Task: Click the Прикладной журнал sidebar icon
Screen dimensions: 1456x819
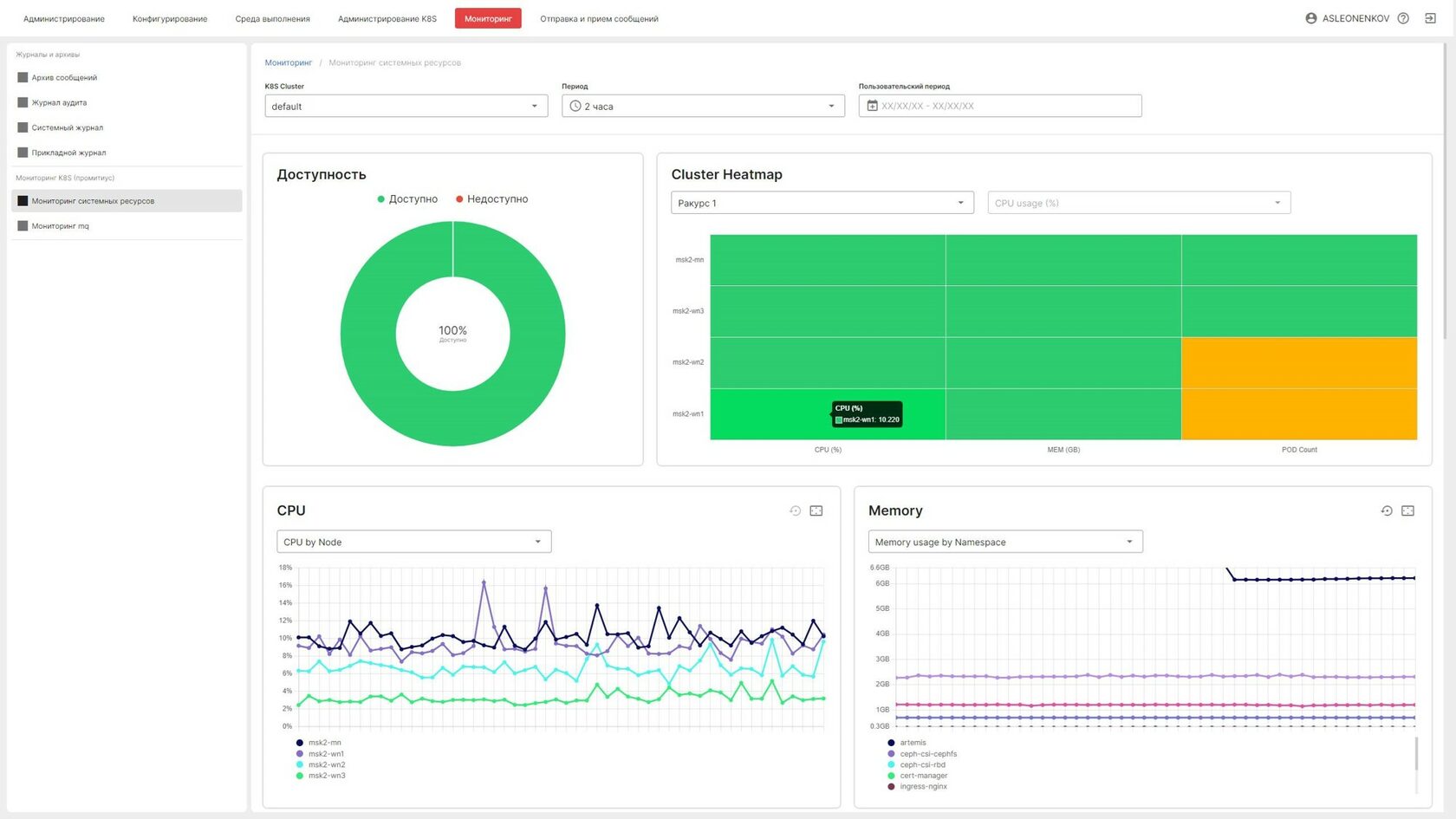Action: (23, 153)
